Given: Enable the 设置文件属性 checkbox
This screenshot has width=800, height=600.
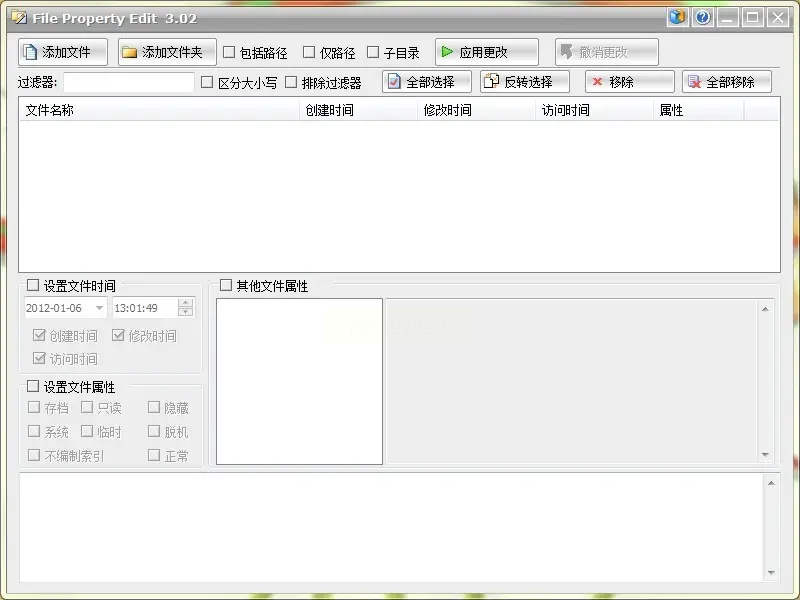Looking at the screenshot, I should (33, 386).
